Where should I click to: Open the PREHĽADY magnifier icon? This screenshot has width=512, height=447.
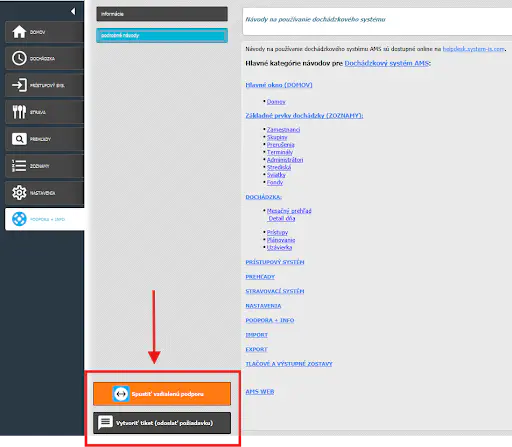tap(19, 139)
